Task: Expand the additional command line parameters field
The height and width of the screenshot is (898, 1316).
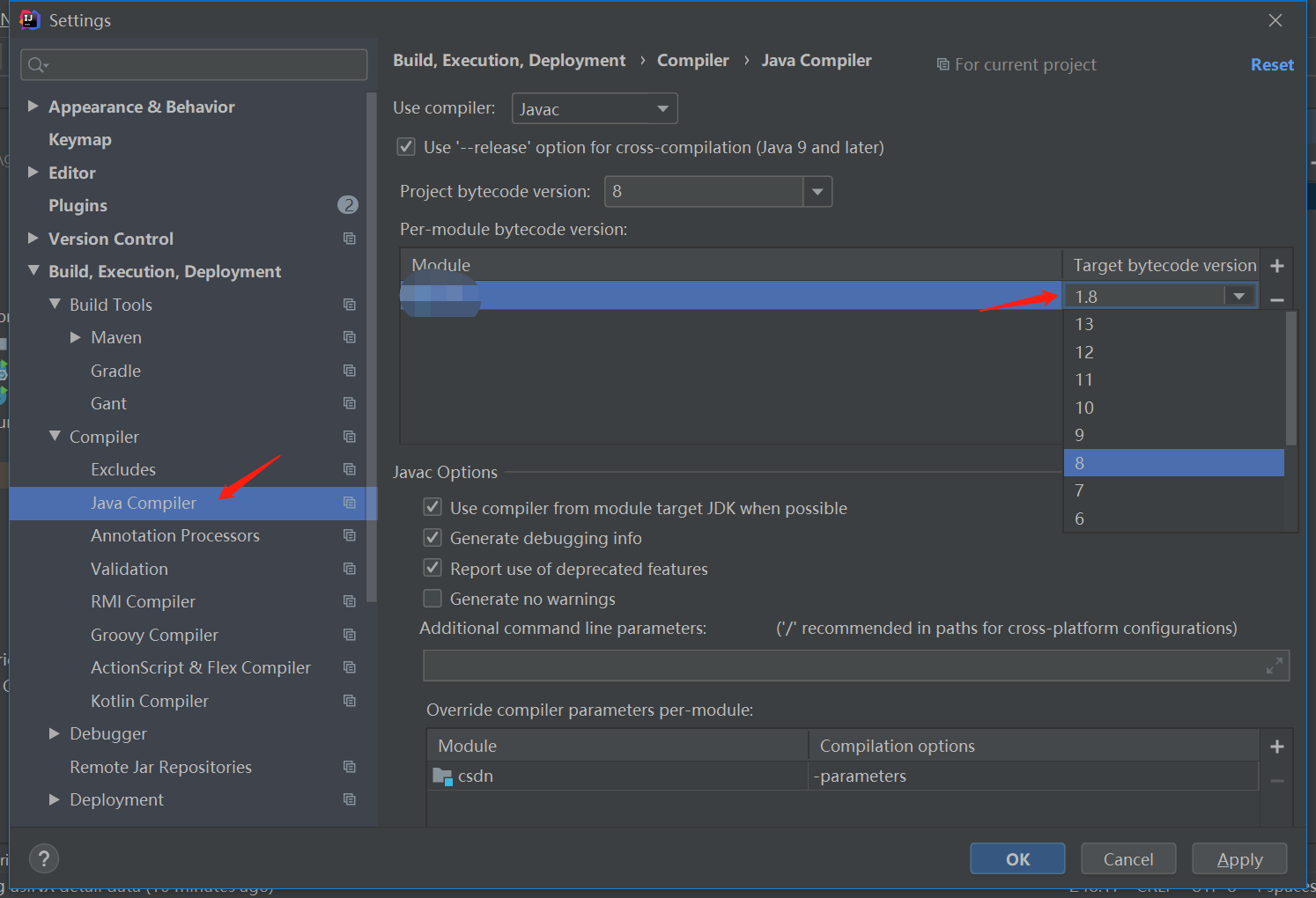Action: click(1274, 666)
